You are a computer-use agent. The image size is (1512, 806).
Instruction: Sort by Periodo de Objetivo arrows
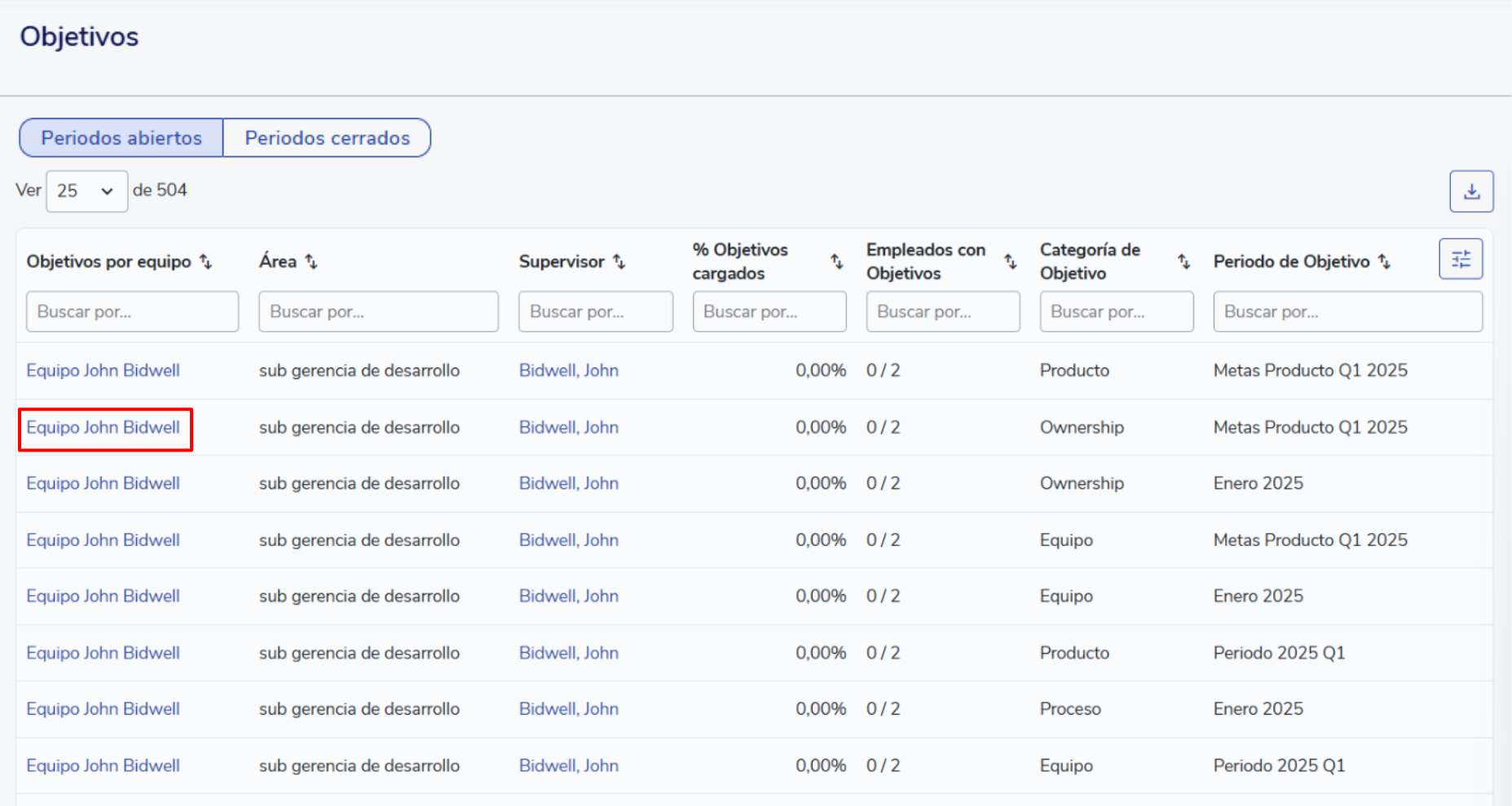pos(1384,262)
